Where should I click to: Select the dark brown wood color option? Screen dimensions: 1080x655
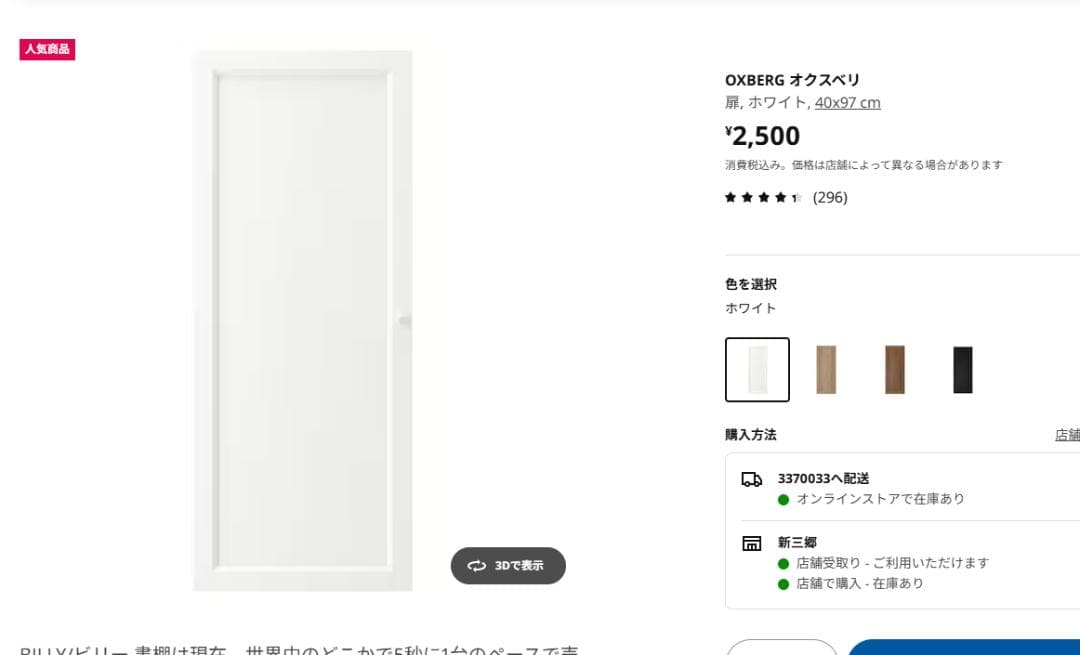894,369
